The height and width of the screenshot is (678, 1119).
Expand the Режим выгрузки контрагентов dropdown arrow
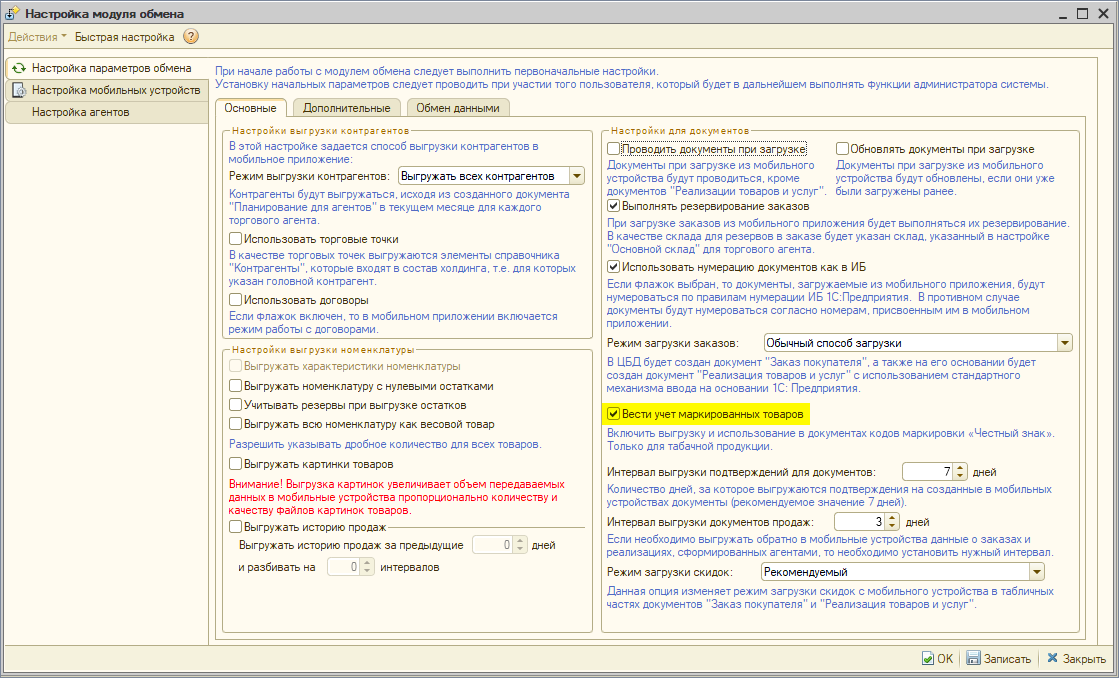577,176
